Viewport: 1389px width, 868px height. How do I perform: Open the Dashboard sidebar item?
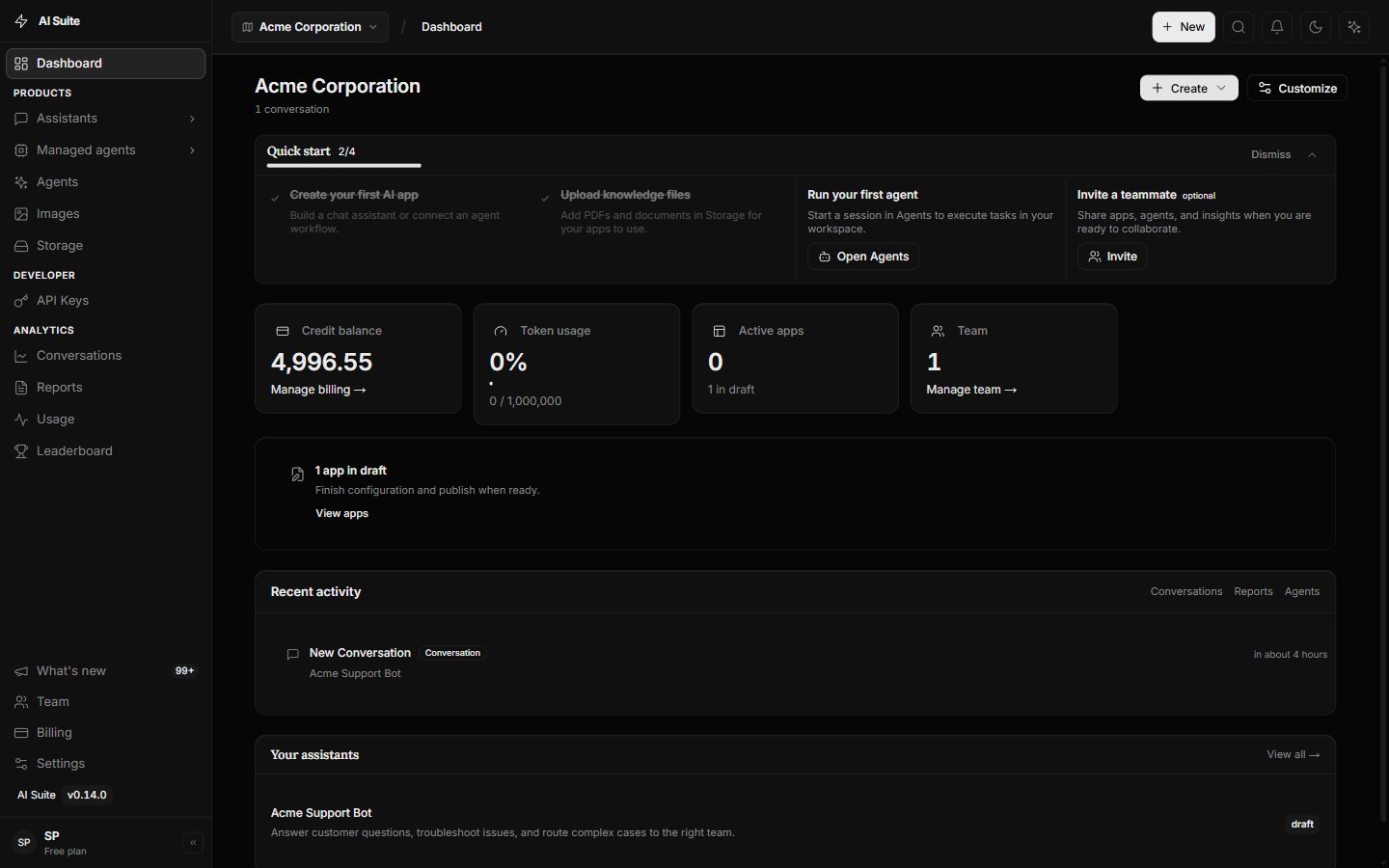(x=105, y=64)
